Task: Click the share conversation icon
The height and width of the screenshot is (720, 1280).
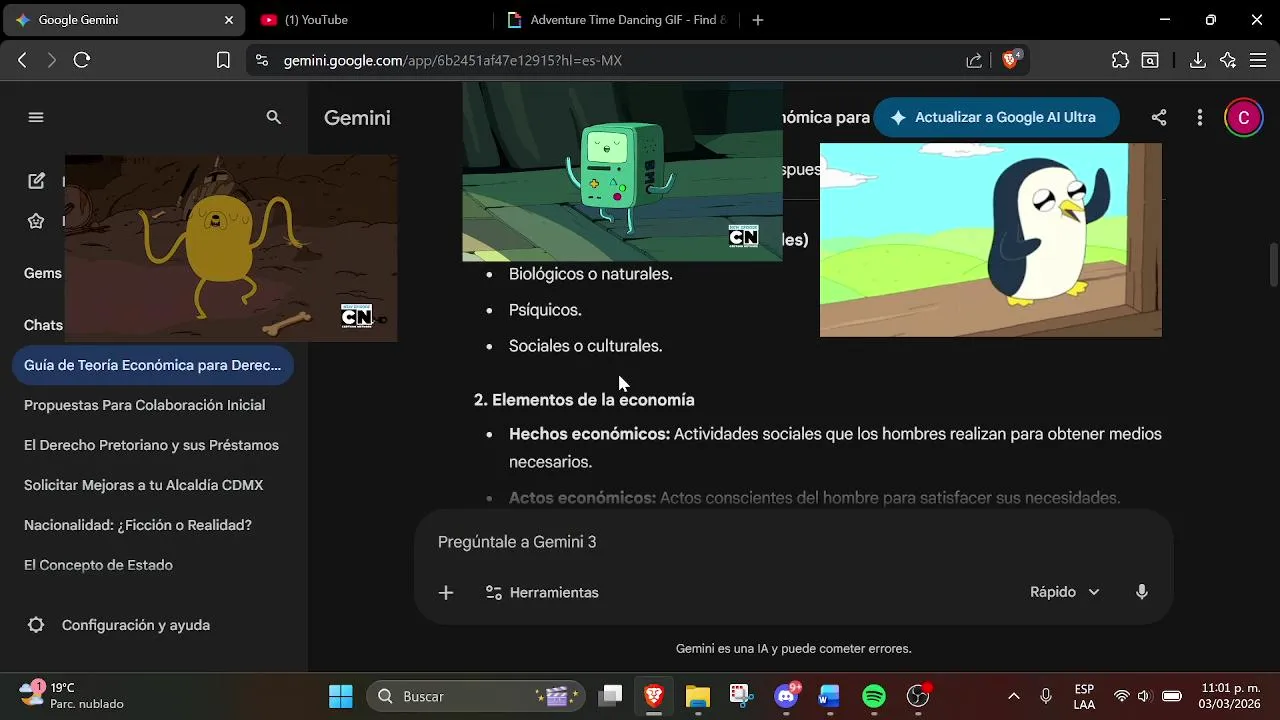Action: pyautogui.click(x=1159, y=117)
